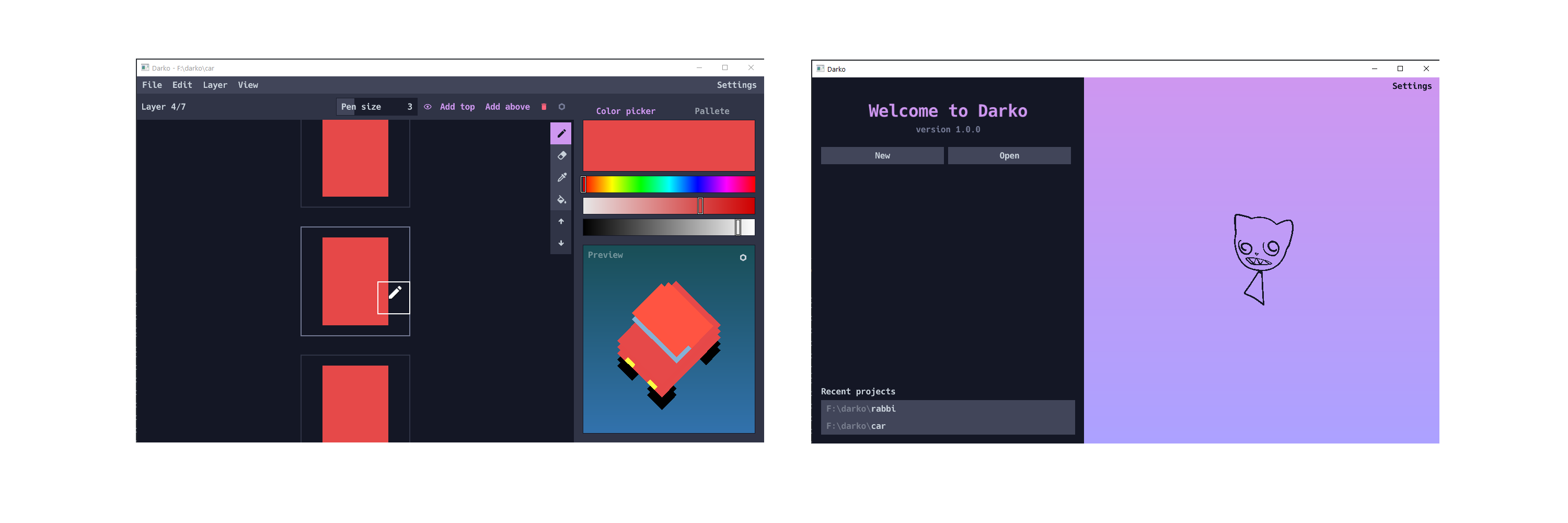Screen dimensions: 1568x523
Task: Delete the layer with the red trash icon
Action: pyautogui.click(x=544, y=107)
